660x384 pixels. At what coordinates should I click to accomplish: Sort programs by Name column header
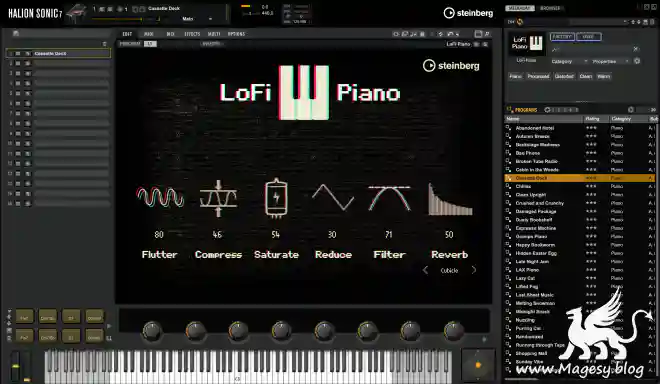pos(543,119)
